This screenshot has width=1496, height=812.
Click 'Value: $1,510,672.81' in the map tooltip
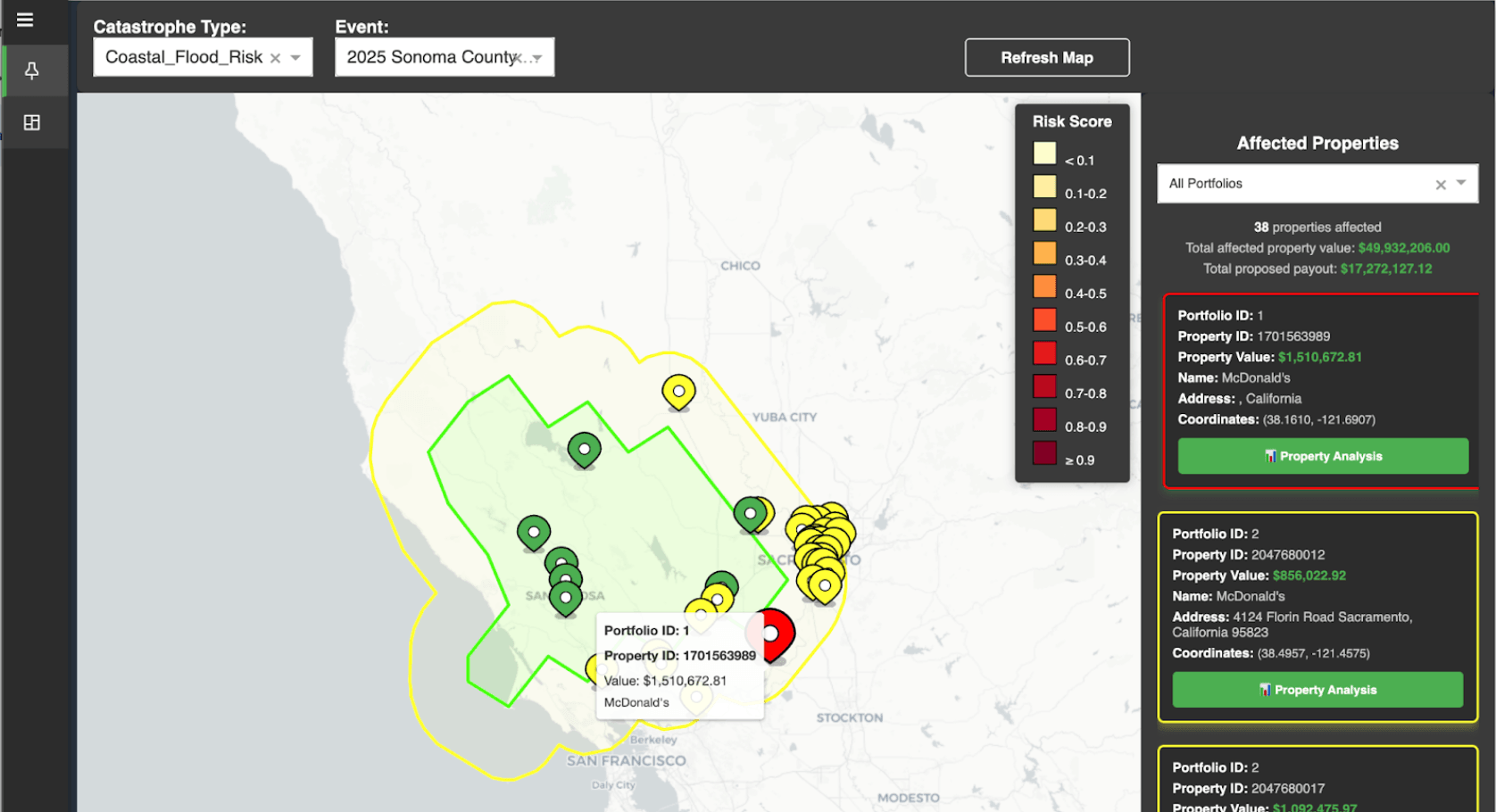click(665, 681)
